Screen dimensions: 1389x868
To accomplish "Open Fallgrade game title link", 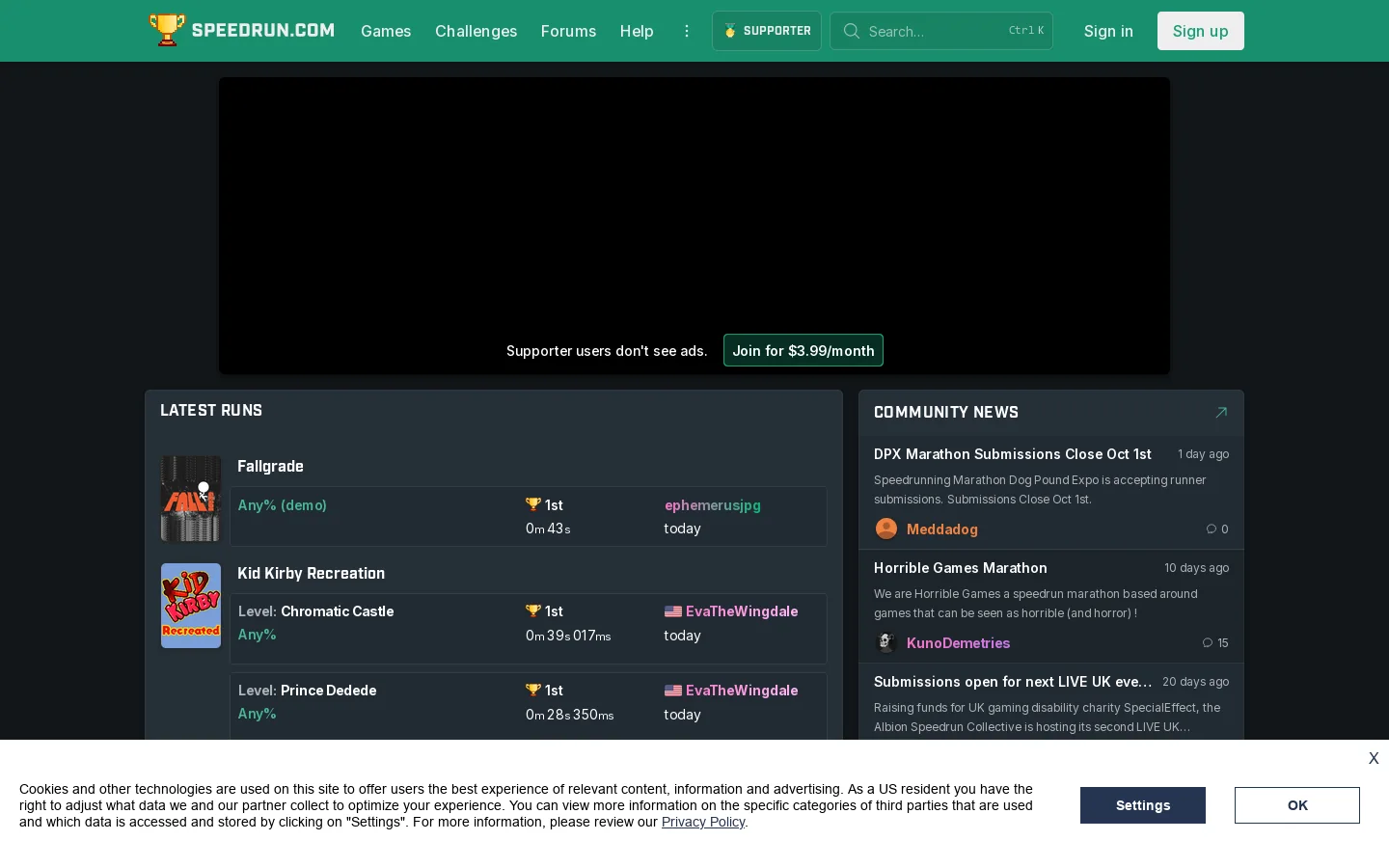I will pyautogui.click(x=270, y=466).
